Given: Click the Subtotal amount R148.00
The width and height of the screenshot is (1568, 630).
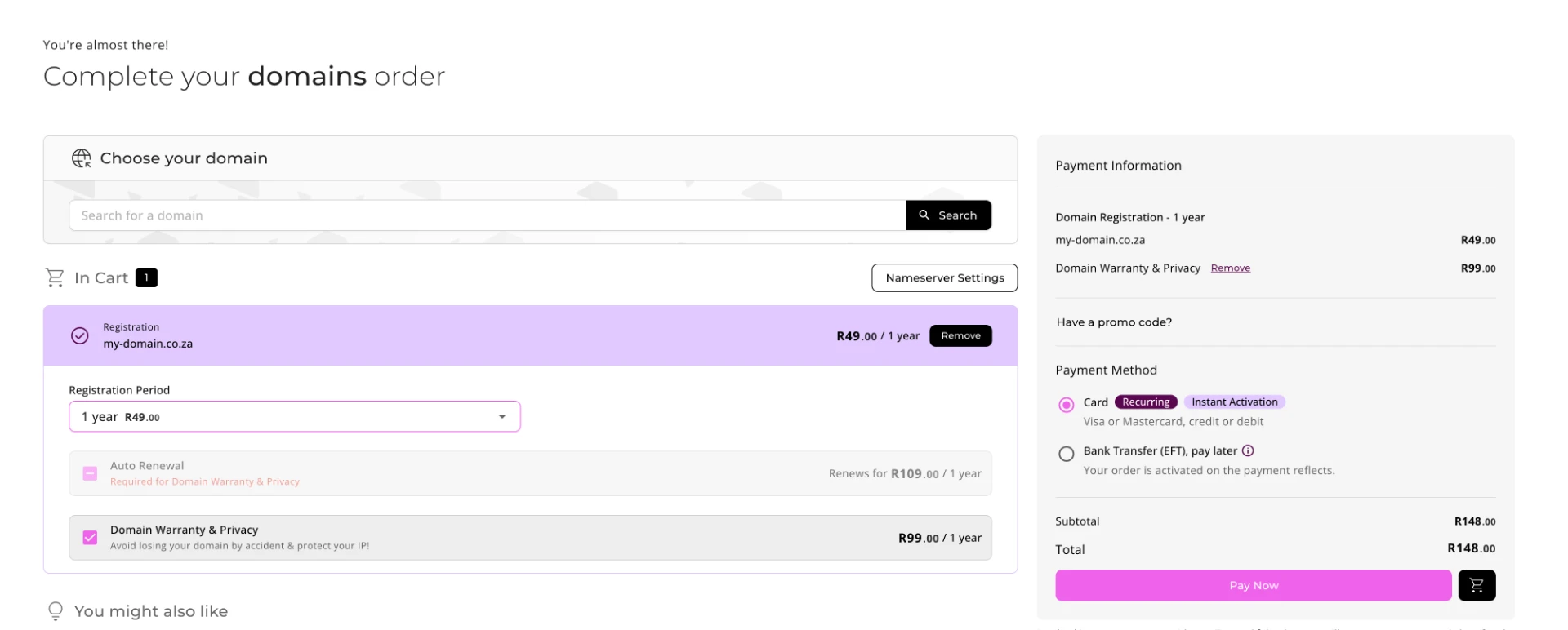Looking at the screenshot, I should pos(1475,521).
